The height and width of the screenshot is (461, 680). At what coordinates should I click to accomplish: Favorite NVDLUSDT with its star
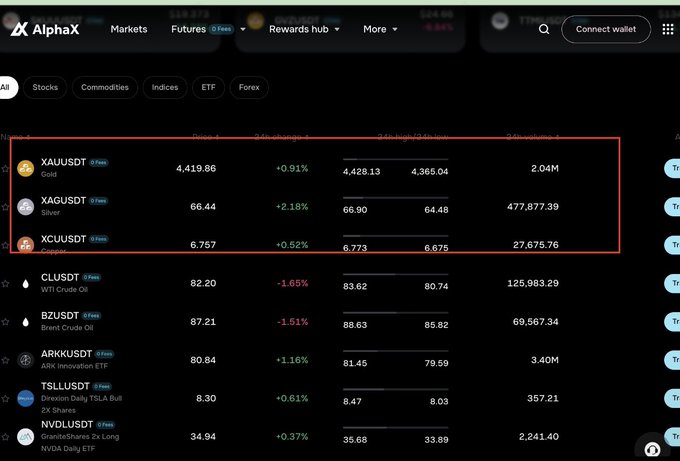coord(5,437)
